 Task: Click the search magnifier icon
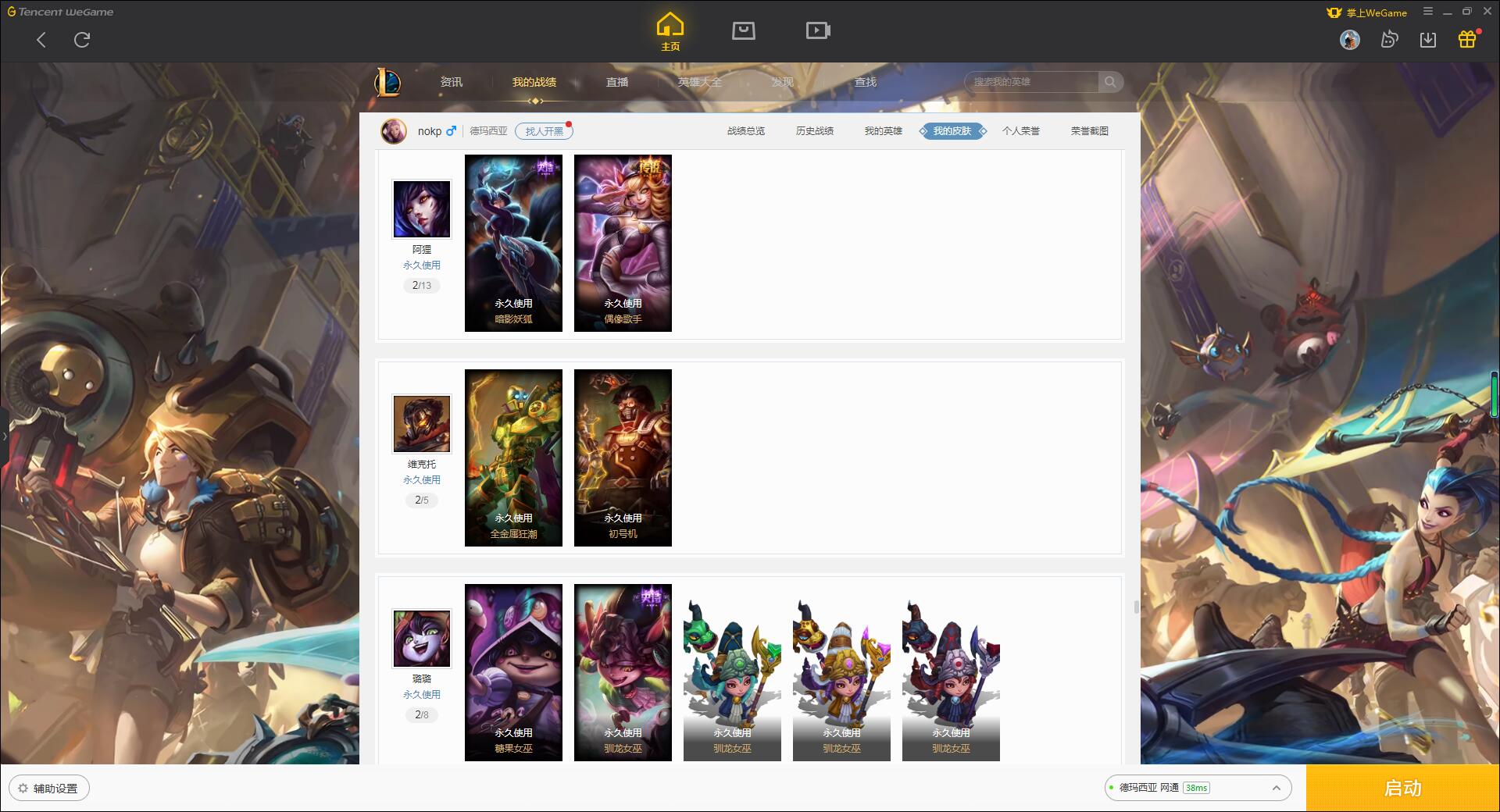tap(1110, 82)
